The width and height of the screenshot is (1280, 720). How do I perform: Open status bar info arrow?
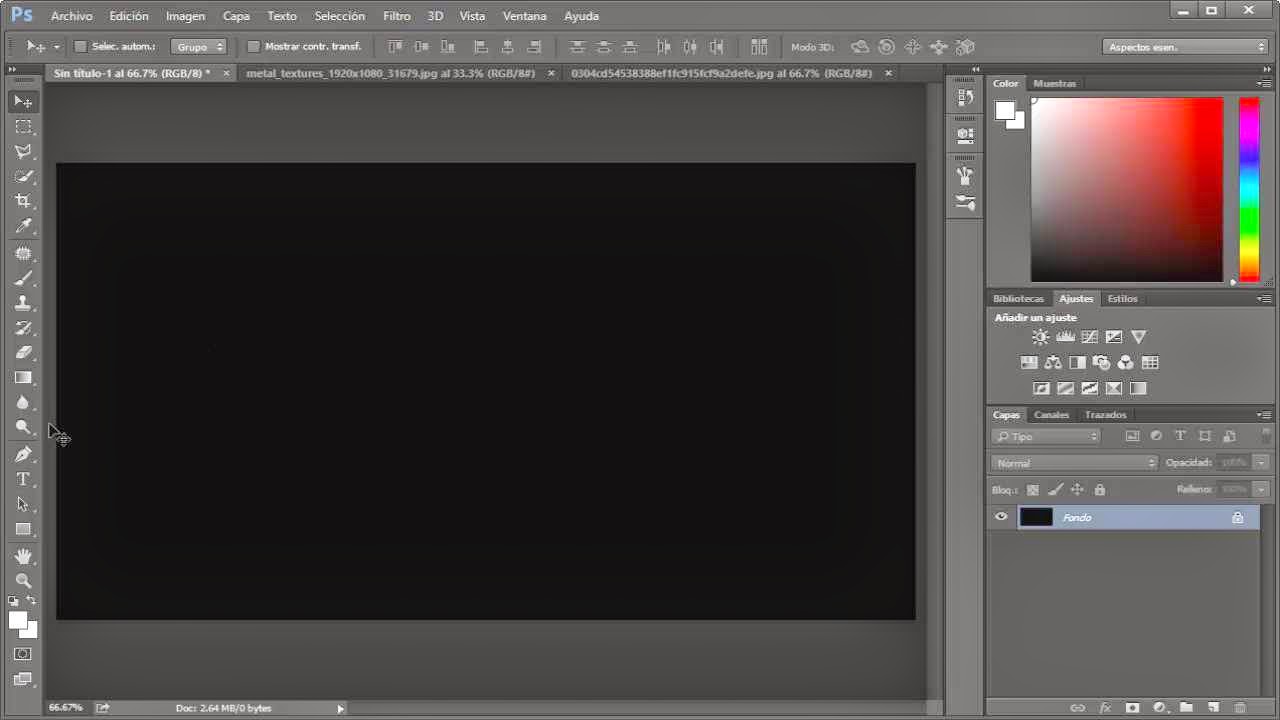[340, 708]
